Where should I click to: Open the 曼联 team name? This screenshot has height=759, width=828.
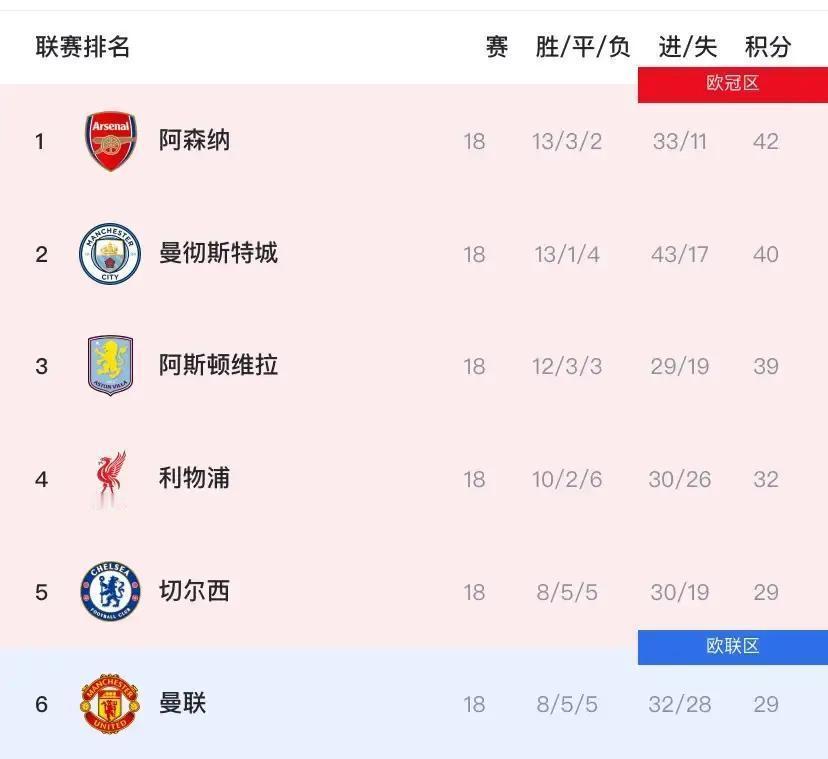(x=182, y=703)
